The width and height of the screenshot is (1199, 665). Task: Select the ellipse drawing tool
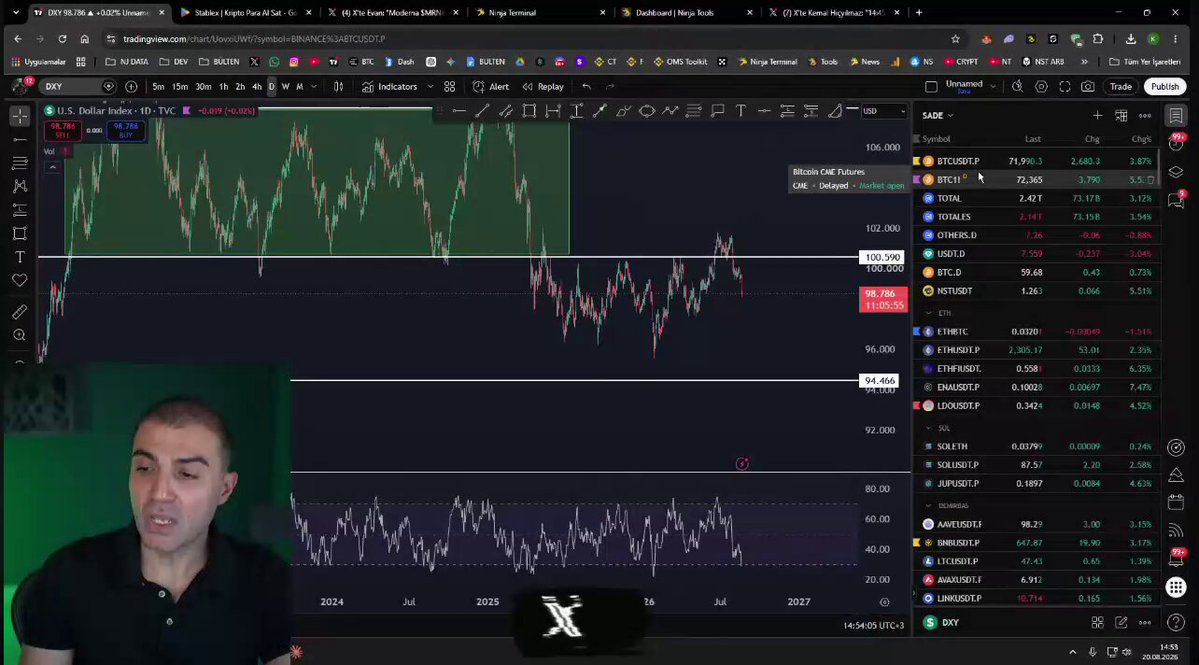(647, 112)
